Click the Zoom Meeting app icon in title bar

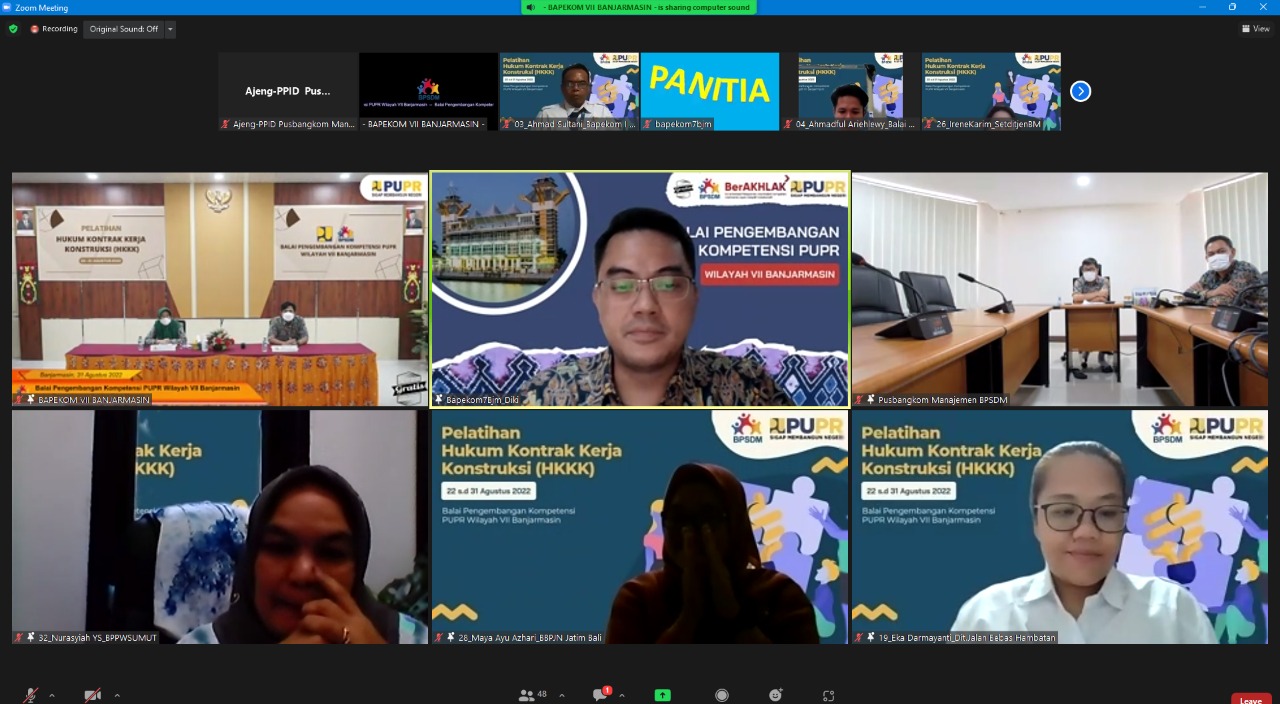7,7
